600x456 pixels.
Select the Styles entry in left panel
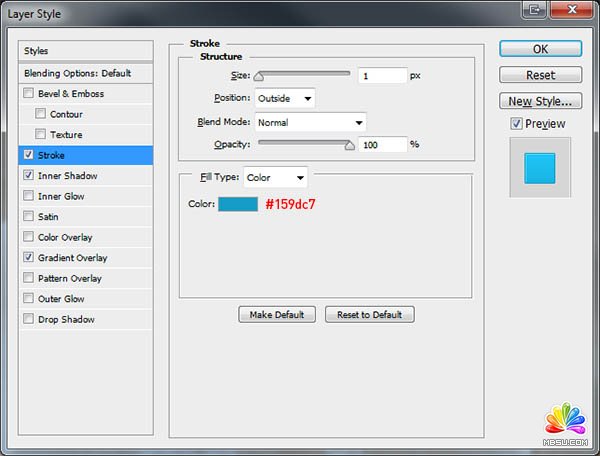(x=86, y=51)
